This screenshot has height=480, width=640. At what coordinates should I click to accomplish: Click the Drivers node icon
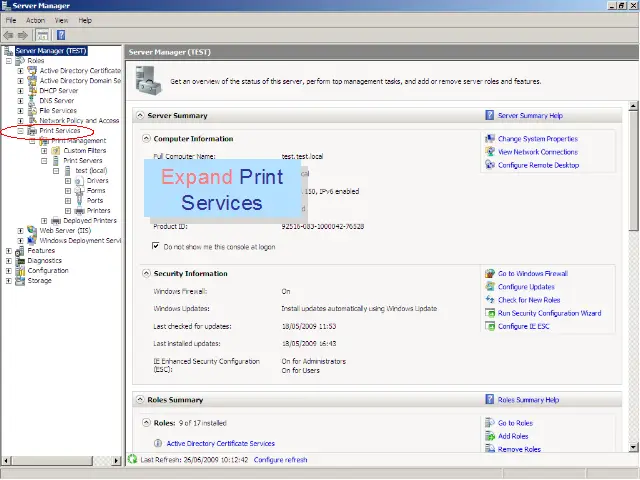click(80, 181)
